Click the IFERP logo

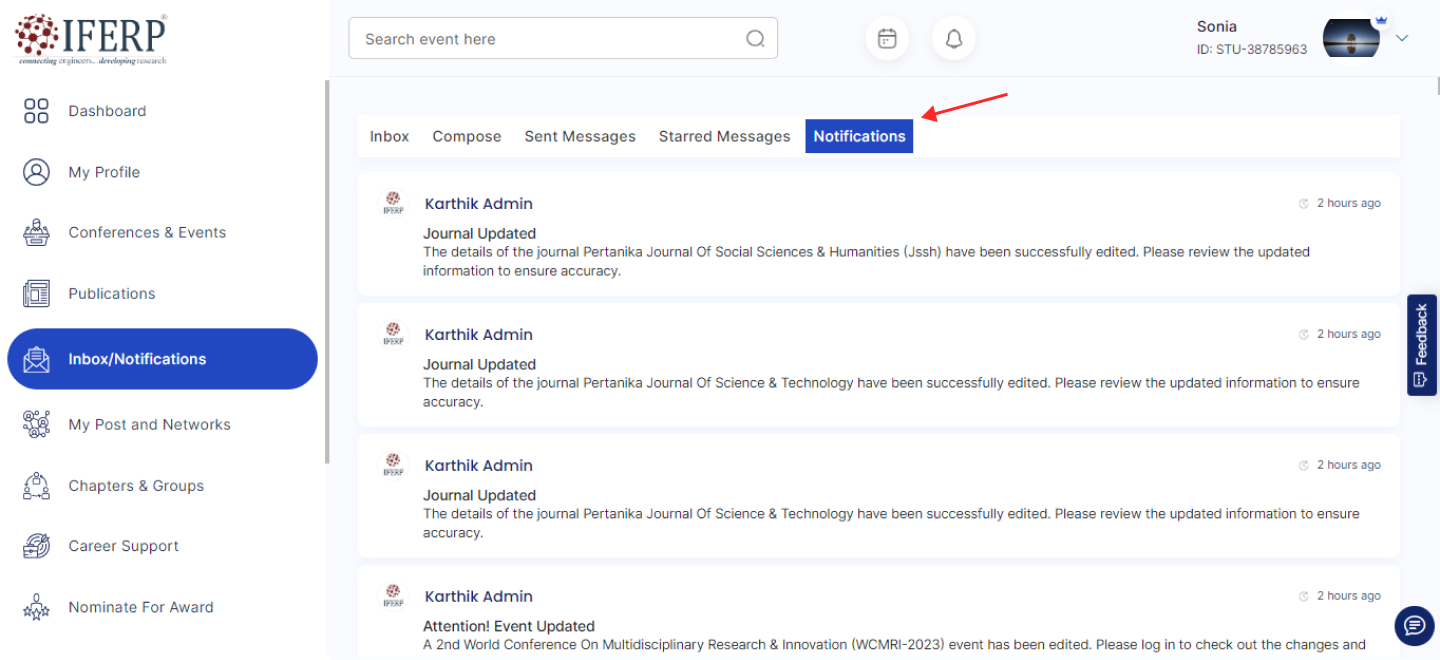[91, 39]
